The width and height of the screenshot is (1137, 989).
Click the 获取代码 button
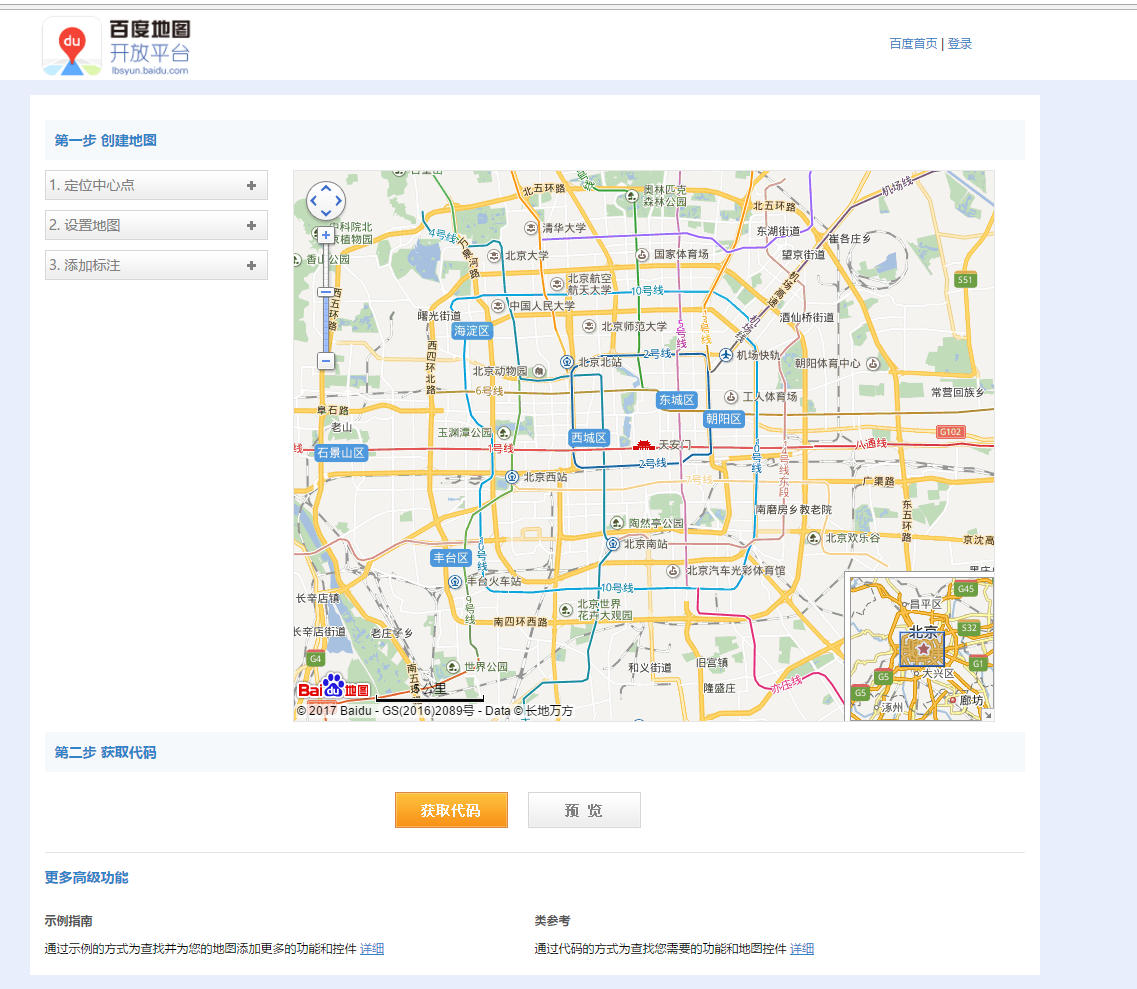(451, 810)
